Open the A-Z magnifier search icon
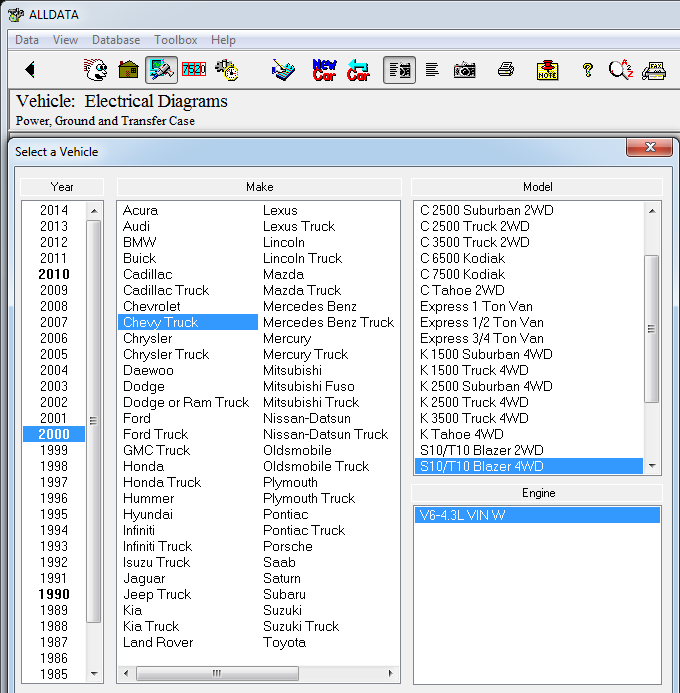 coord(621,69)
